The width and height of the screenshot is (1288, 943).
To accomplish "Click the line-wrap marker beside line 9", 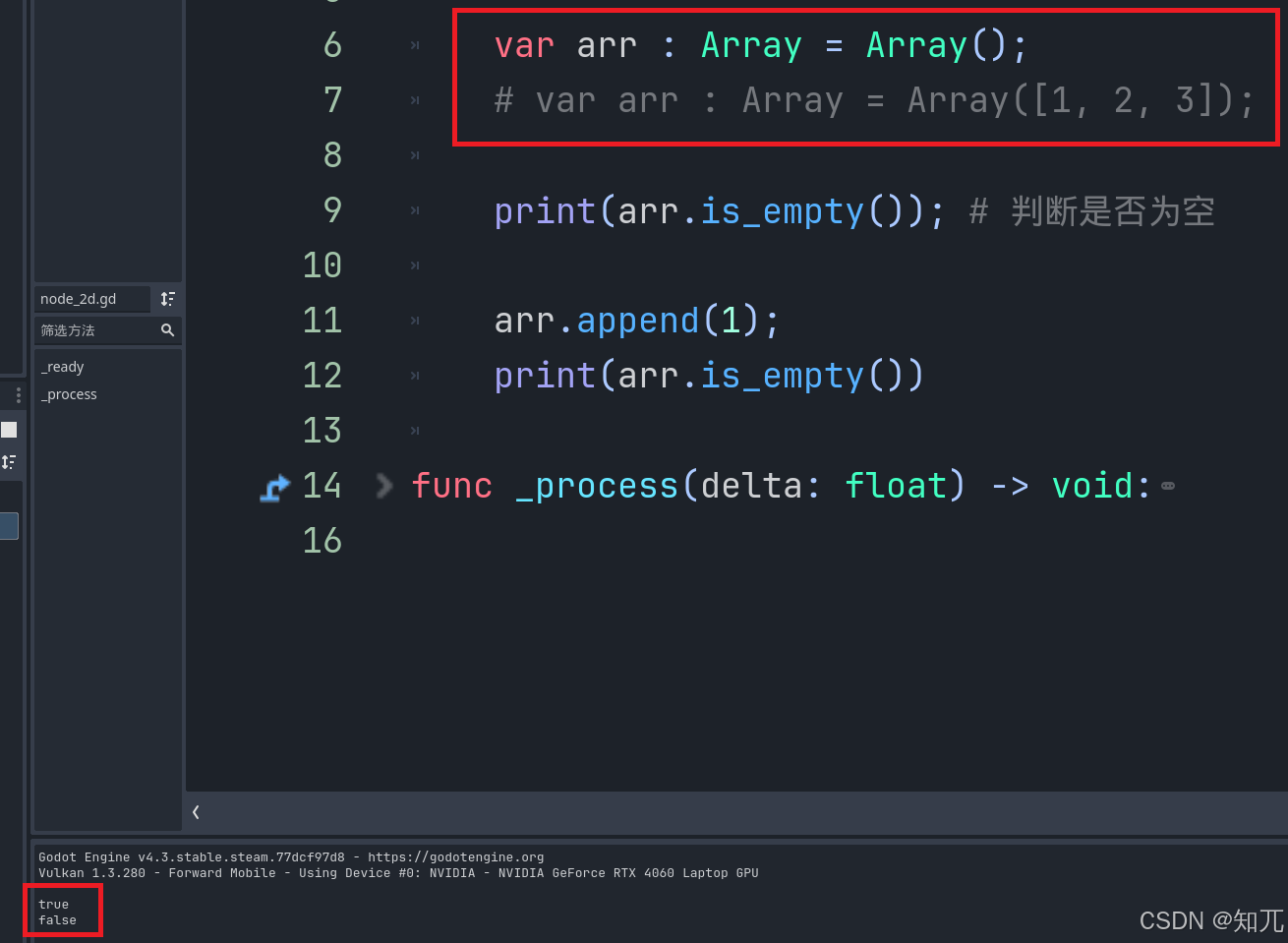I will (x=413, y=209).
